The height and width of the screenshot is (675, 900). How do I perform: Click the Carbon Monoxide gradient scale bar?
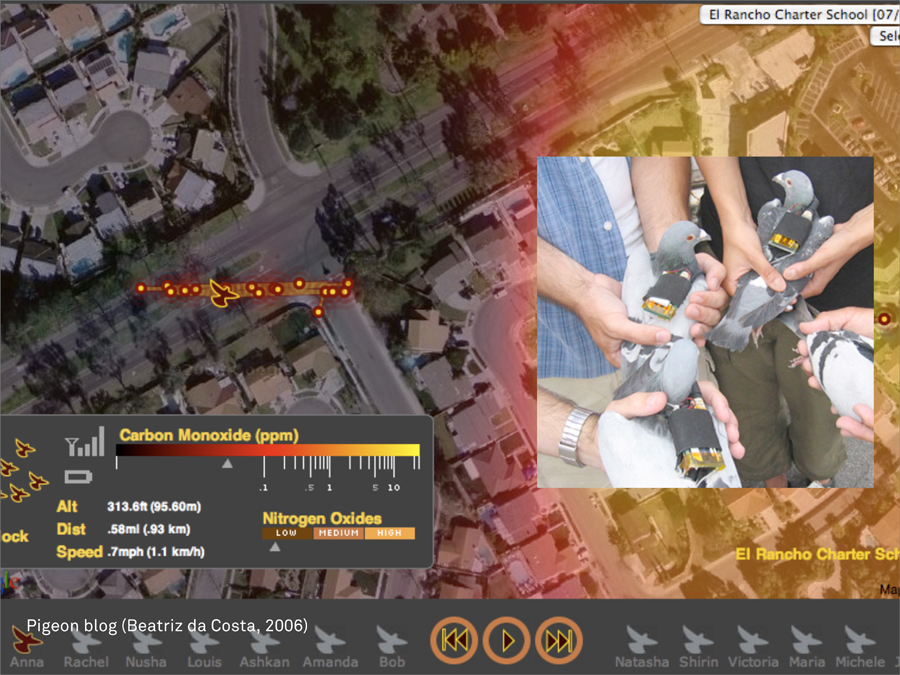tap(267, 451)
